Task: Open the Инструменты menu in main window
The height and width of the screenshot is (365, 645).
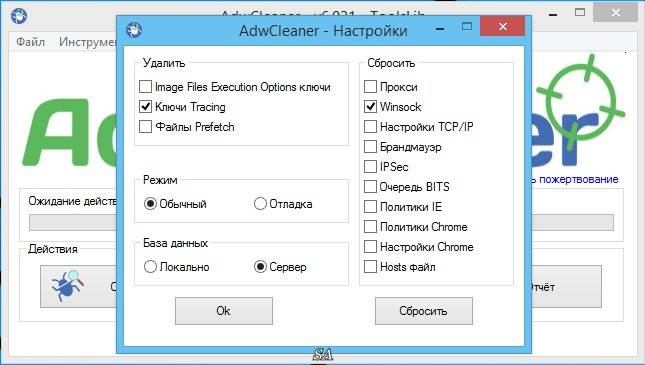Action: point(87,42)
